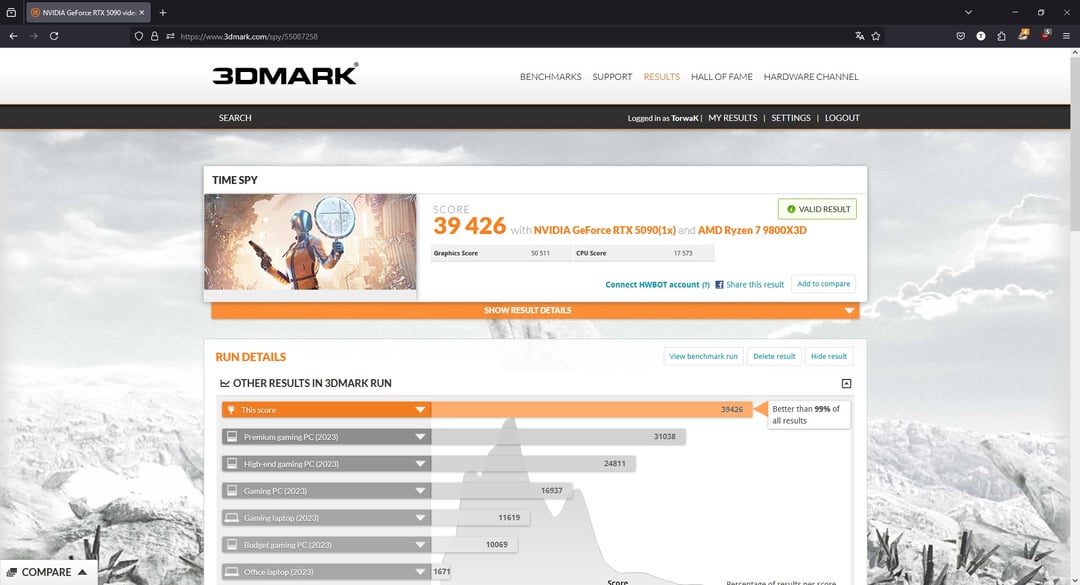Click the browser address bar URL

click(x=249, y=37)
